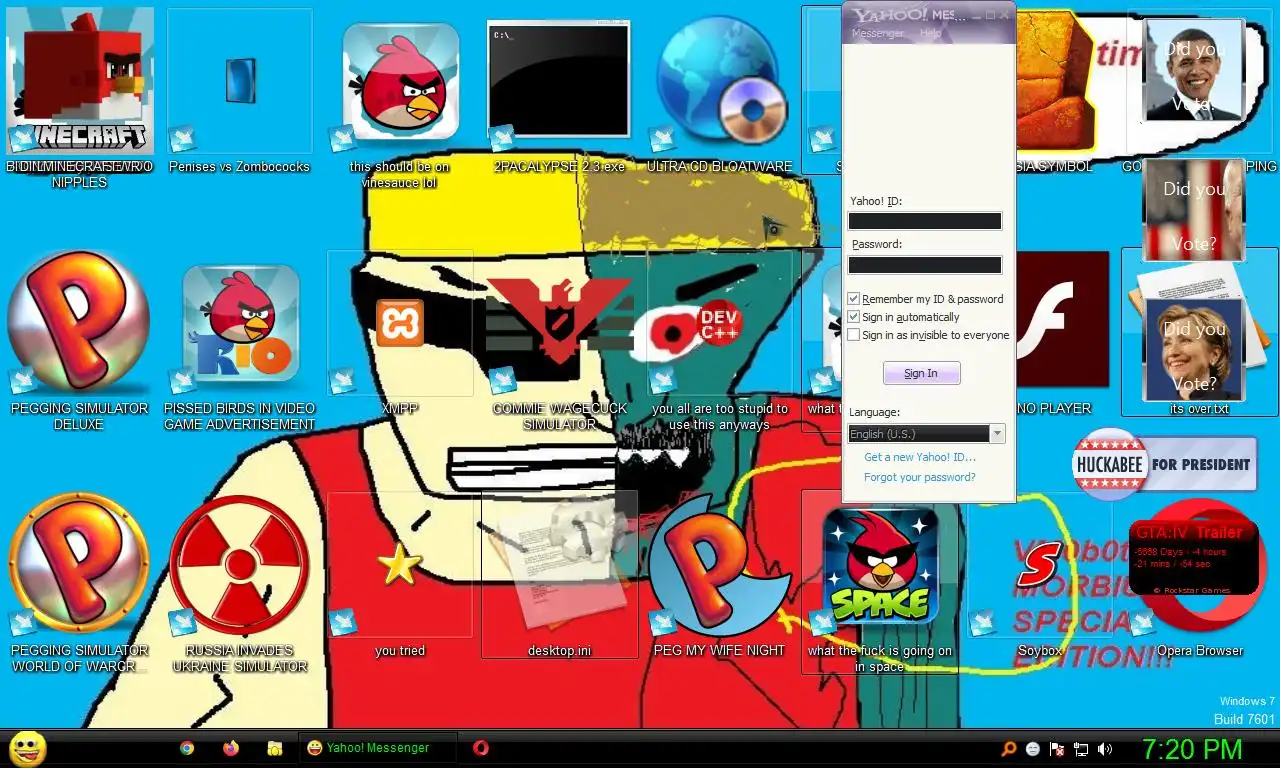
Task: Open the 'you tried' star icon
Action: pos(399,564)
